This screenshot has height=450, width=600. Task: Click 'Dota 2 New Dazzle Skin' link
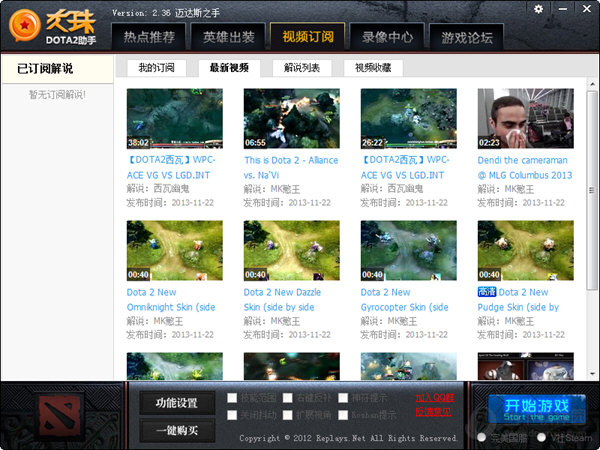pos(282,300)
